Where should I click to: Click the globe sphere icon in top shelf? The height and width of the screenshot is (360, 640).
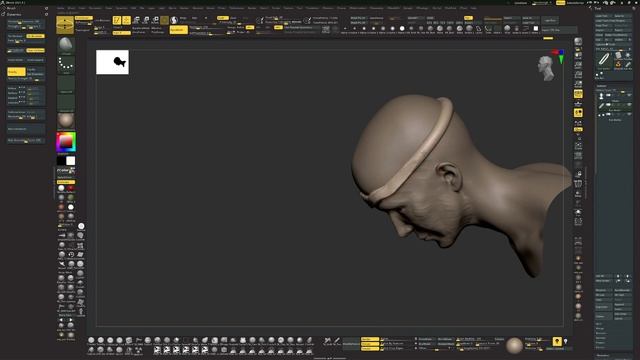(174, 20)
